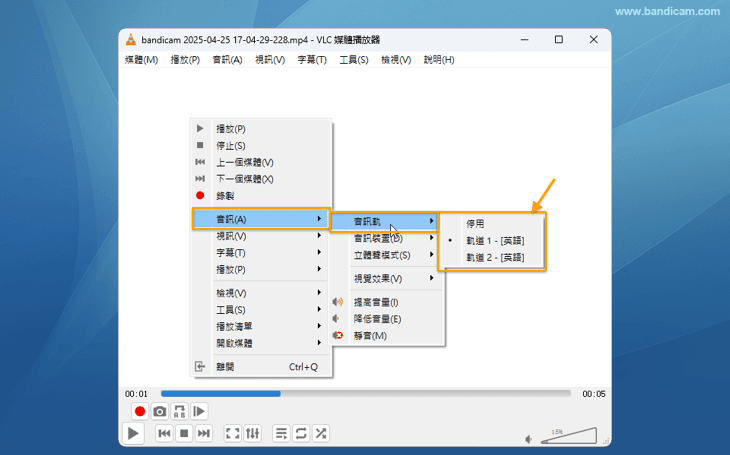Choose 上一個媒體(V) in context menu

pos(262,162)
